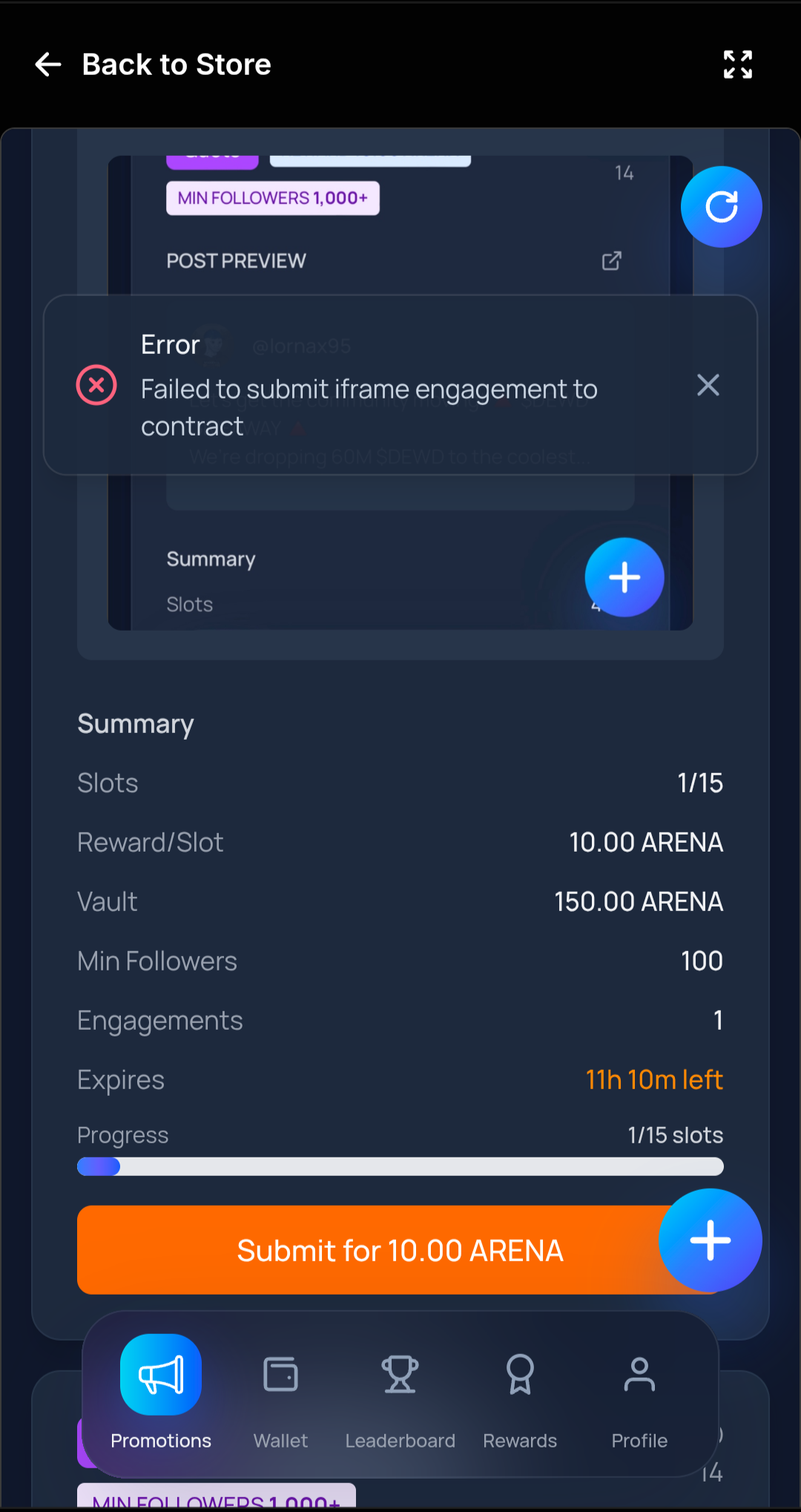Click the Back to Store label
Viewport: 801px width, 1512px height.
(x=177, y=65)
